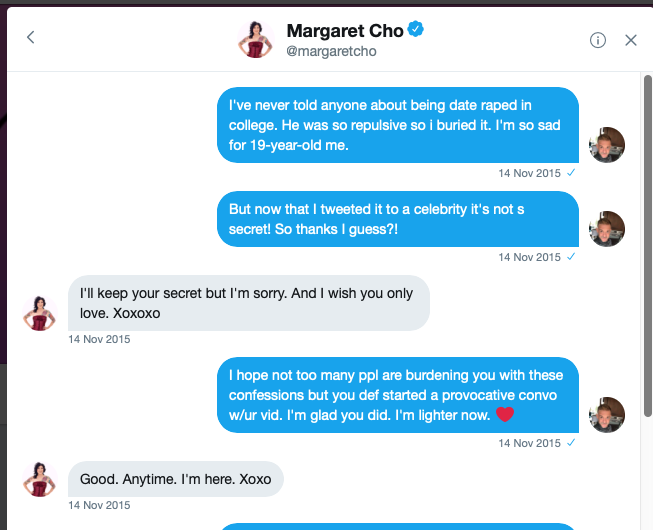This screenshot has width=653, height=530.
Task: Select the 'But now that I tweeted' bubble
Action: coord(398,219)
